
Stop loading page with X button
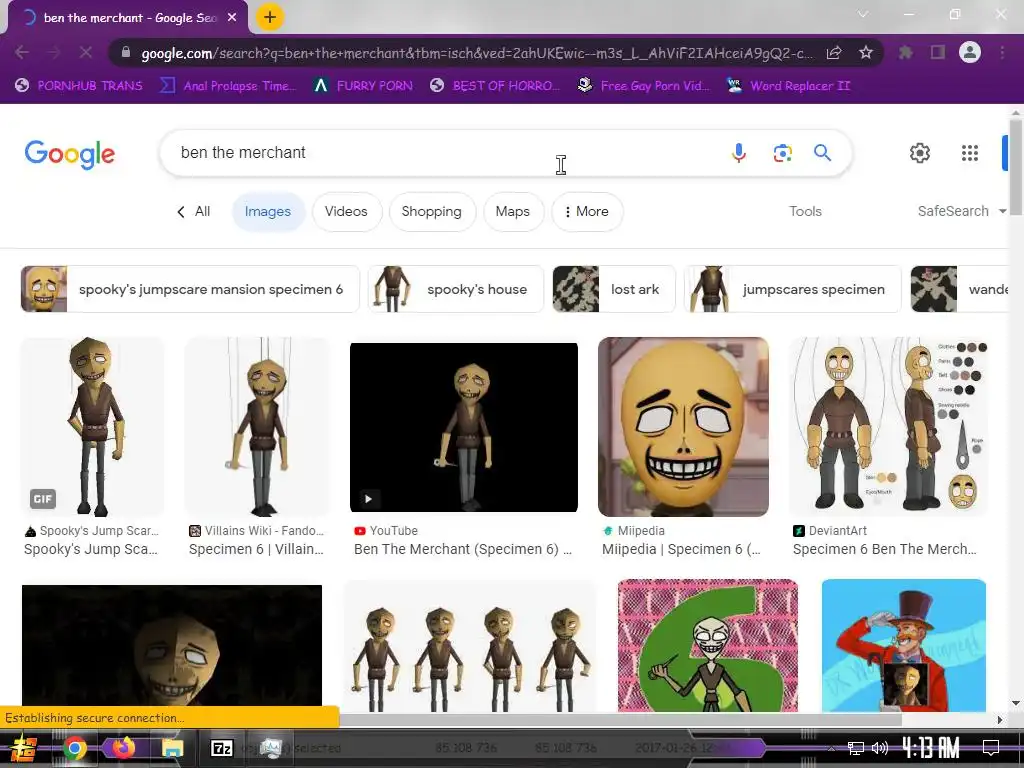(x=86, y=52)
